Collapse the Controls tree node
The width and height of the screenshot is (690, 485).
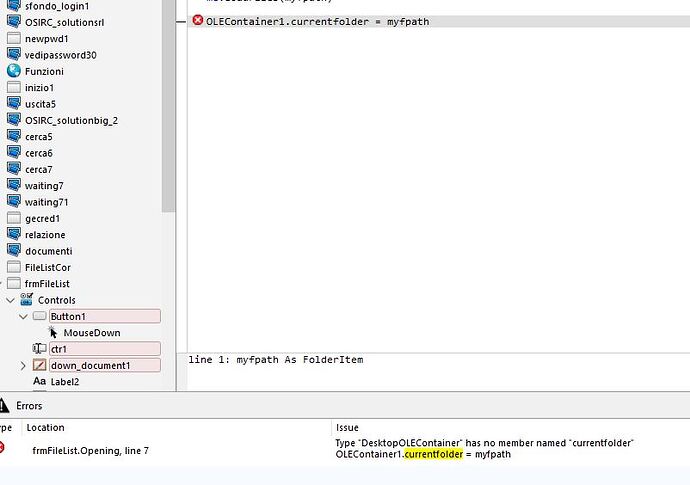click(x=11, y=300)
